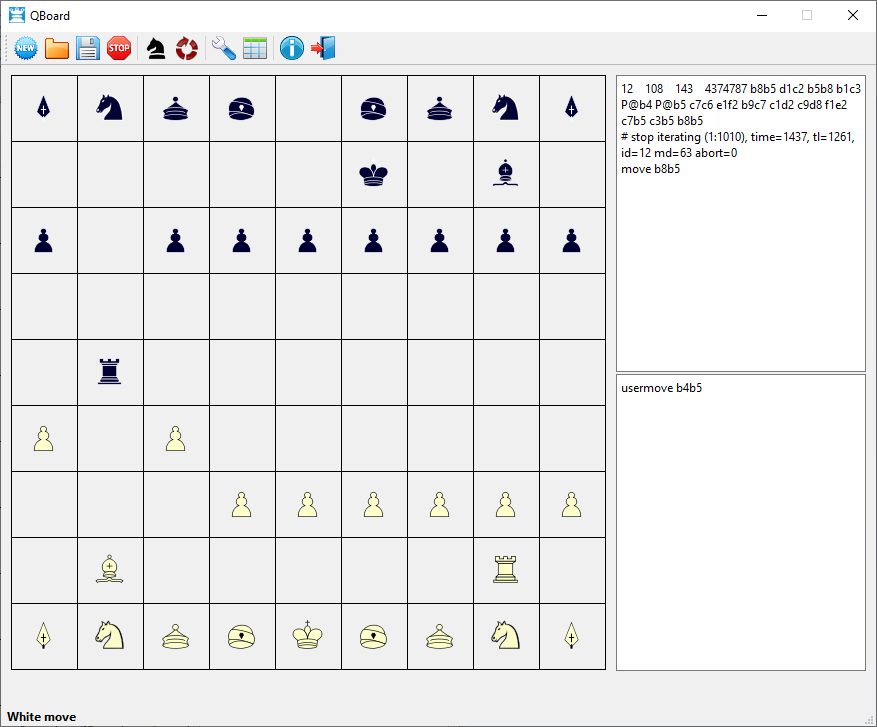Select the black king piece
This screenshot has width=877, height=727.
pyautogui.click(x=374, y=174)
